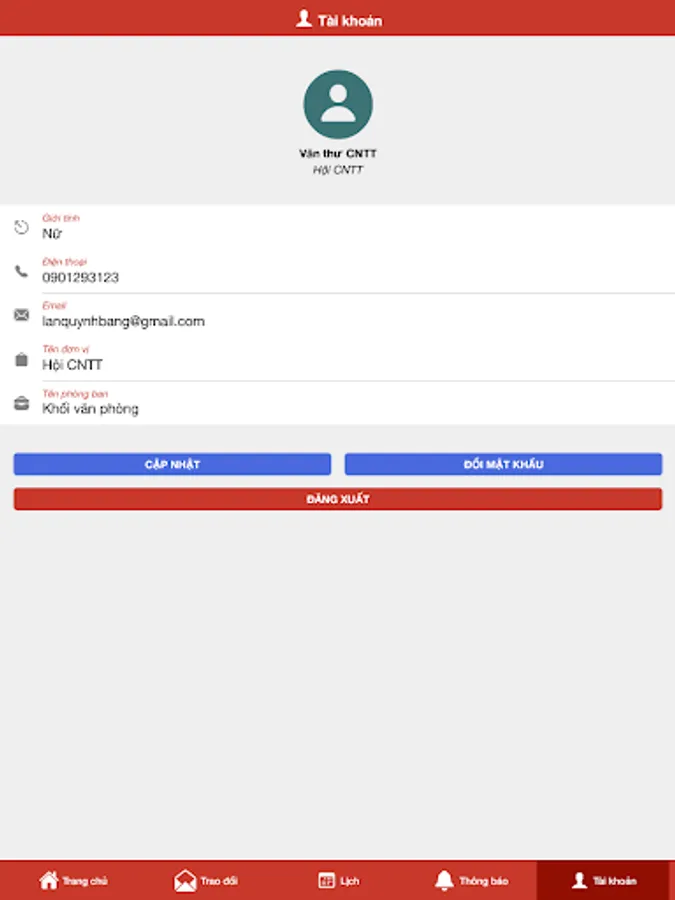This screenshot has height=900, width=675.
Task: Click the bag icon beside Tên đơn vị
Action: point(21,359)
